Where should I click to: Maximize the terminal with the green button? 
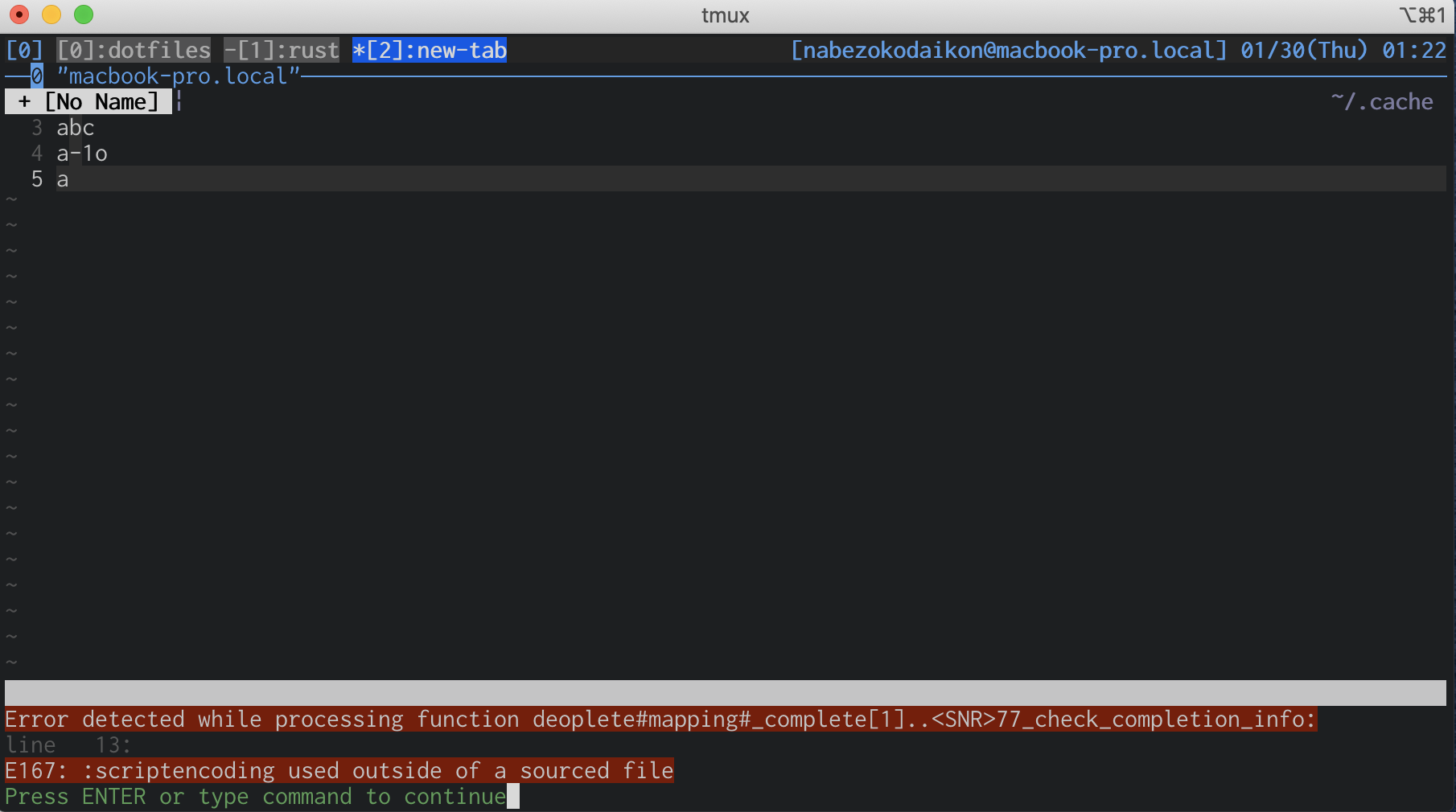pyautogui.click(x=84, y=14)
